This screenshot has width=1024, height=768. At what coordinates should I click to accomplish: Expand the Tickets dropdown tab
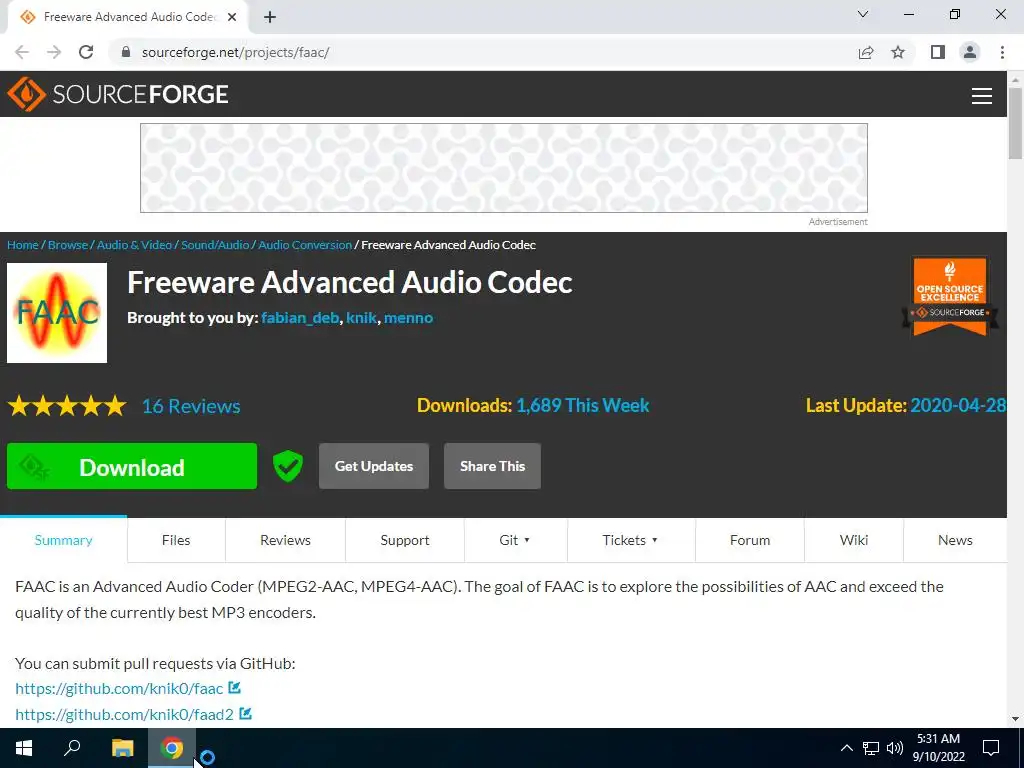(x=630, y=540)
